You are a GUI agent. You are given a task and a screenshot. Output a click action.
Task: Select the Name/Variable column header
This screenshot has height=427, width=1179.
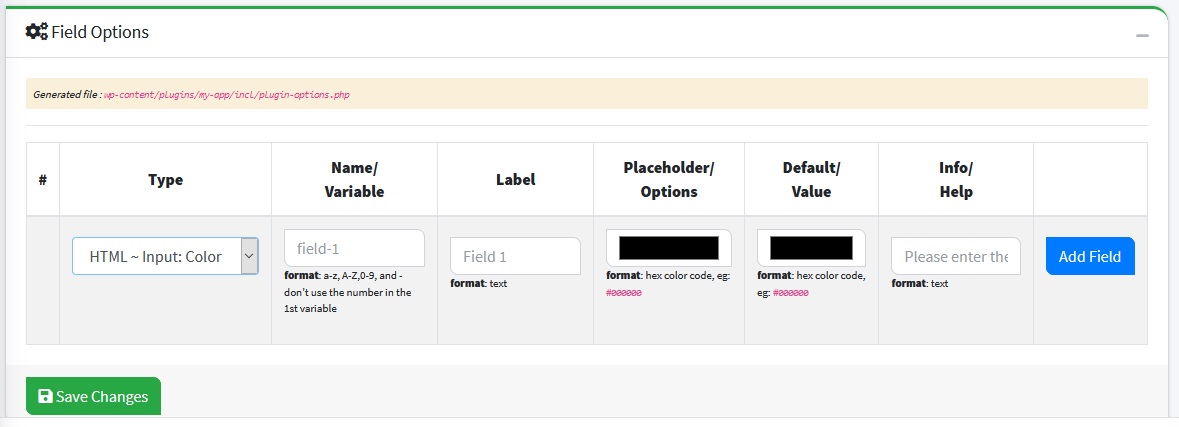tap(354, 179)
